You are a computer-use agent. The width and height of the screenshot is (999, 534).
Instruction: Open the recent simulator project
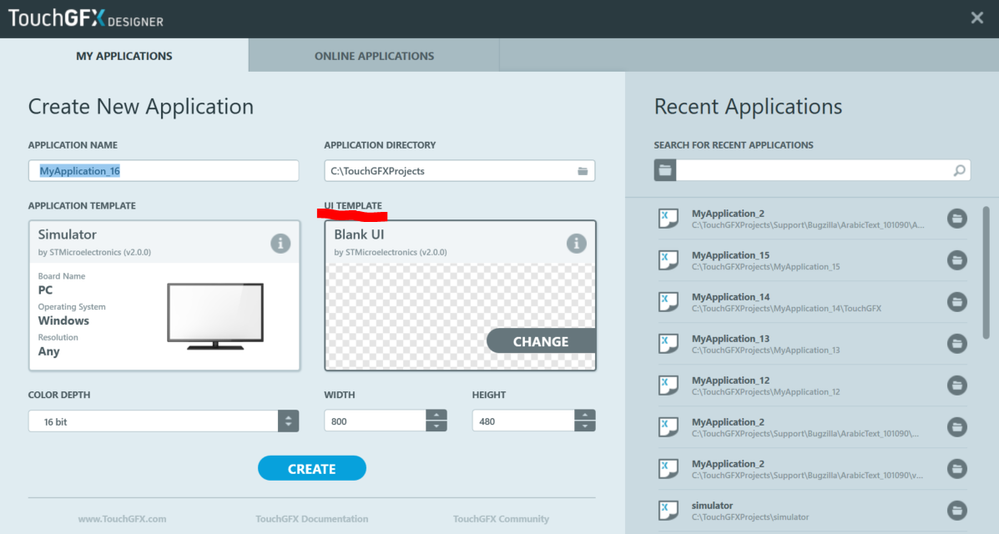812,510
